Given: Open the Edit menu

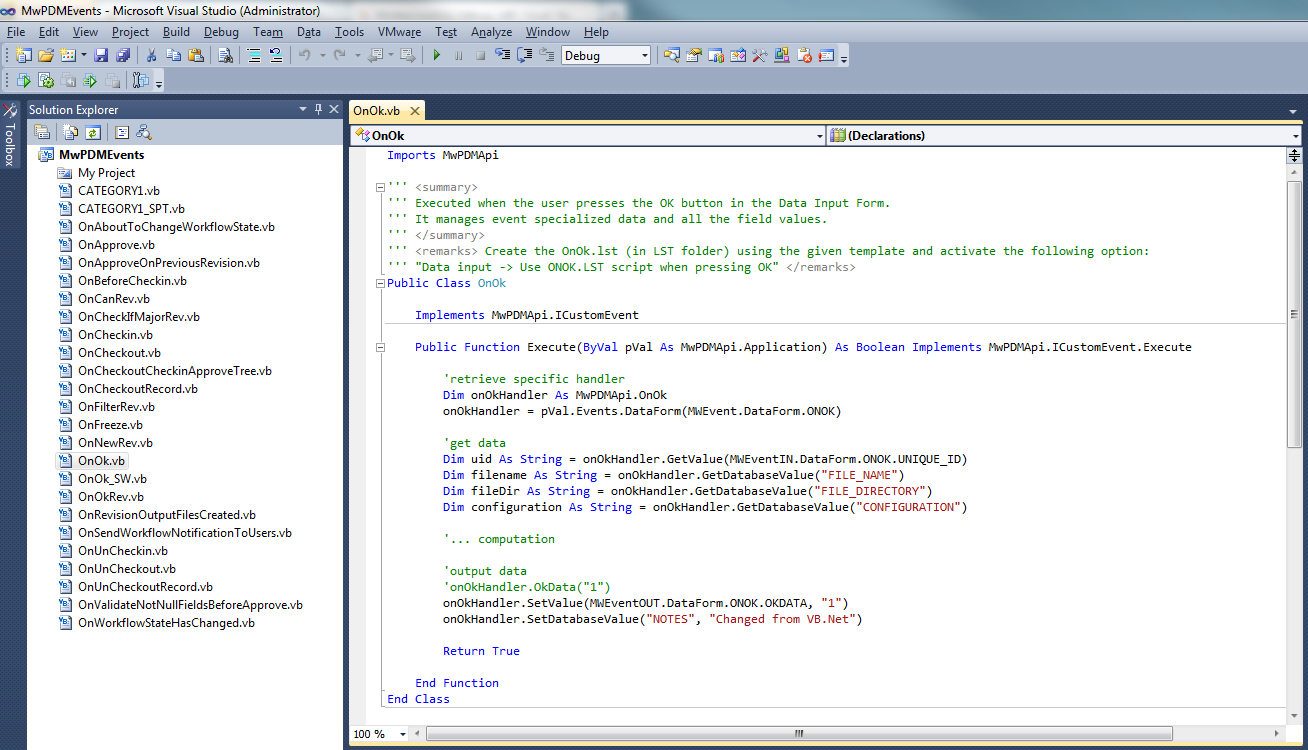Looking at the screenshot, I should click(x=48, y=32).
